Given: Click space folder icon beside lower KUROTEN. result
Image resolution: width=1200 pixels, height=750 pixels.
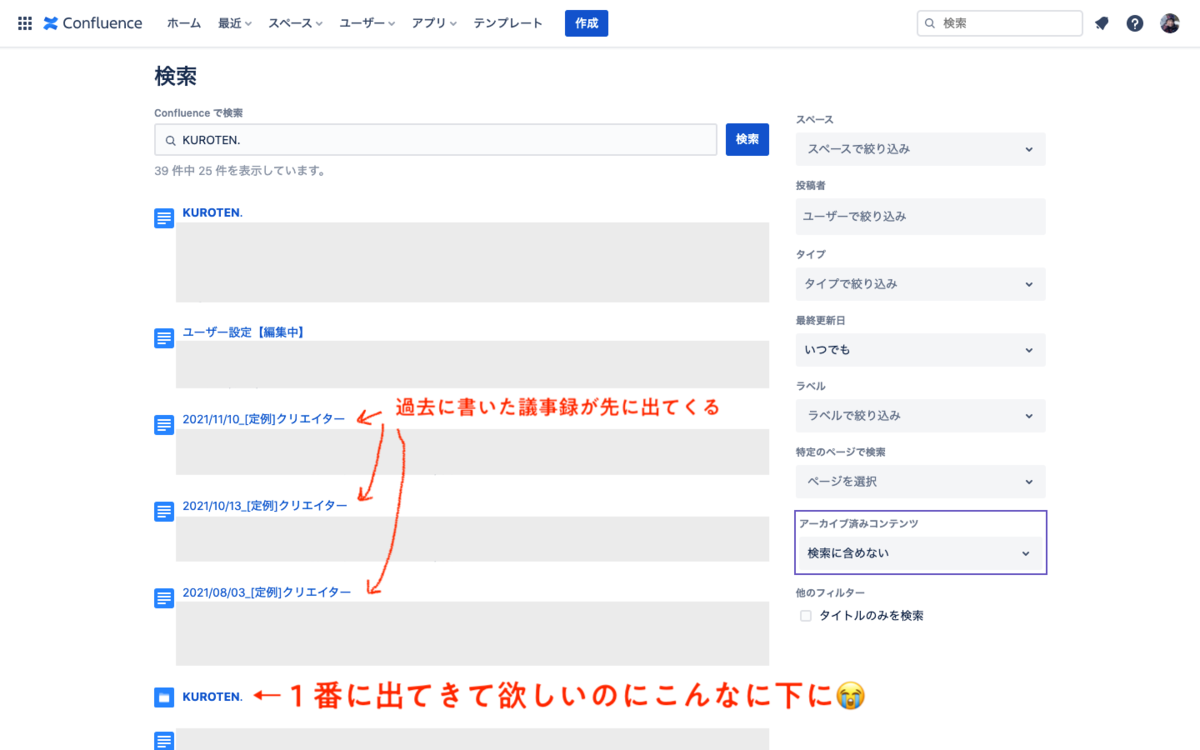Looking at the screenshot, I should [x=164, y=697].
